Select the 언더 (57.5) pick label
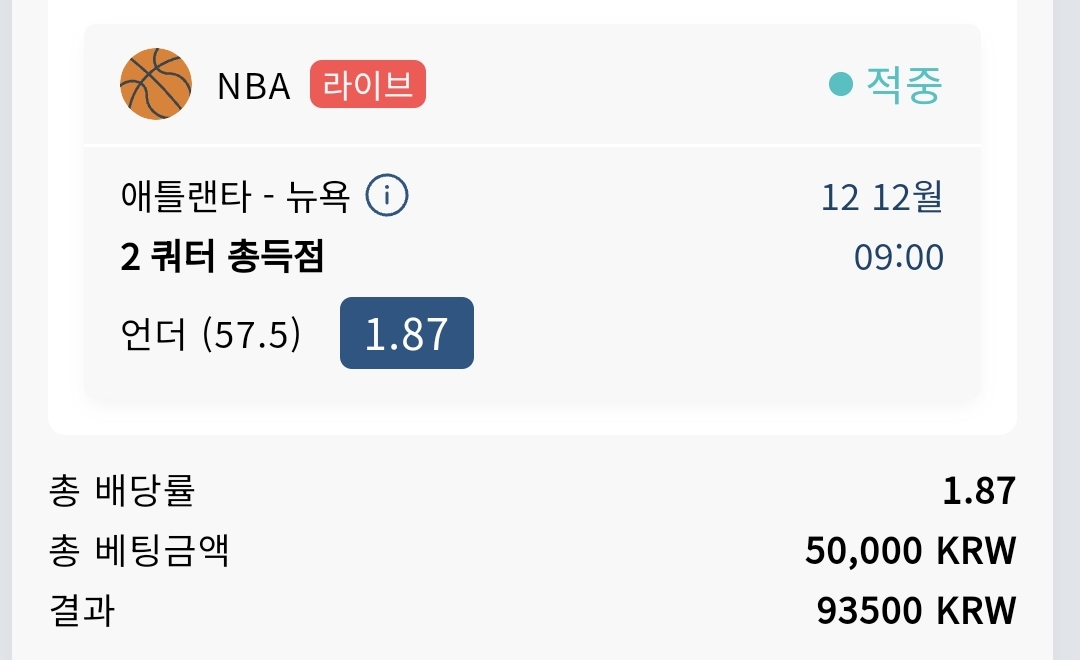The width and height of the screenshot is (1080, 660). pyautogui.click(x=211, y=334)
